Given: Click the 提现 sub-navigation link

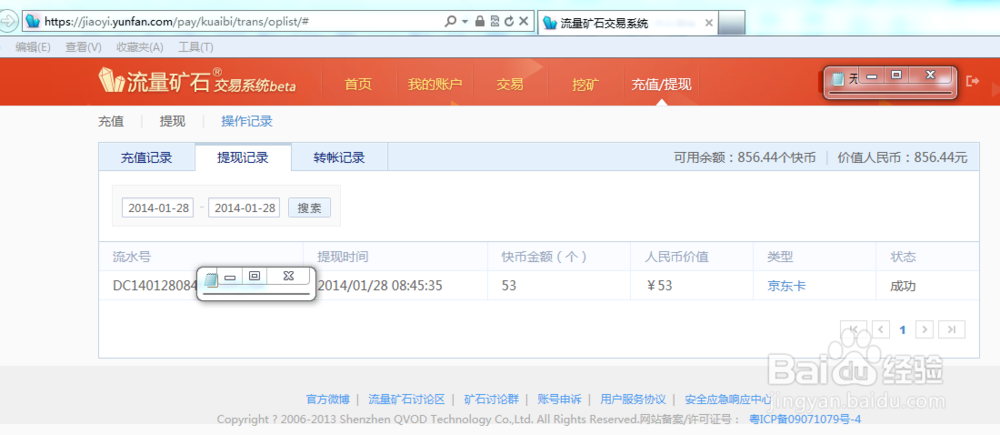Looking at the screenshot, I should [x=172, y=121].
